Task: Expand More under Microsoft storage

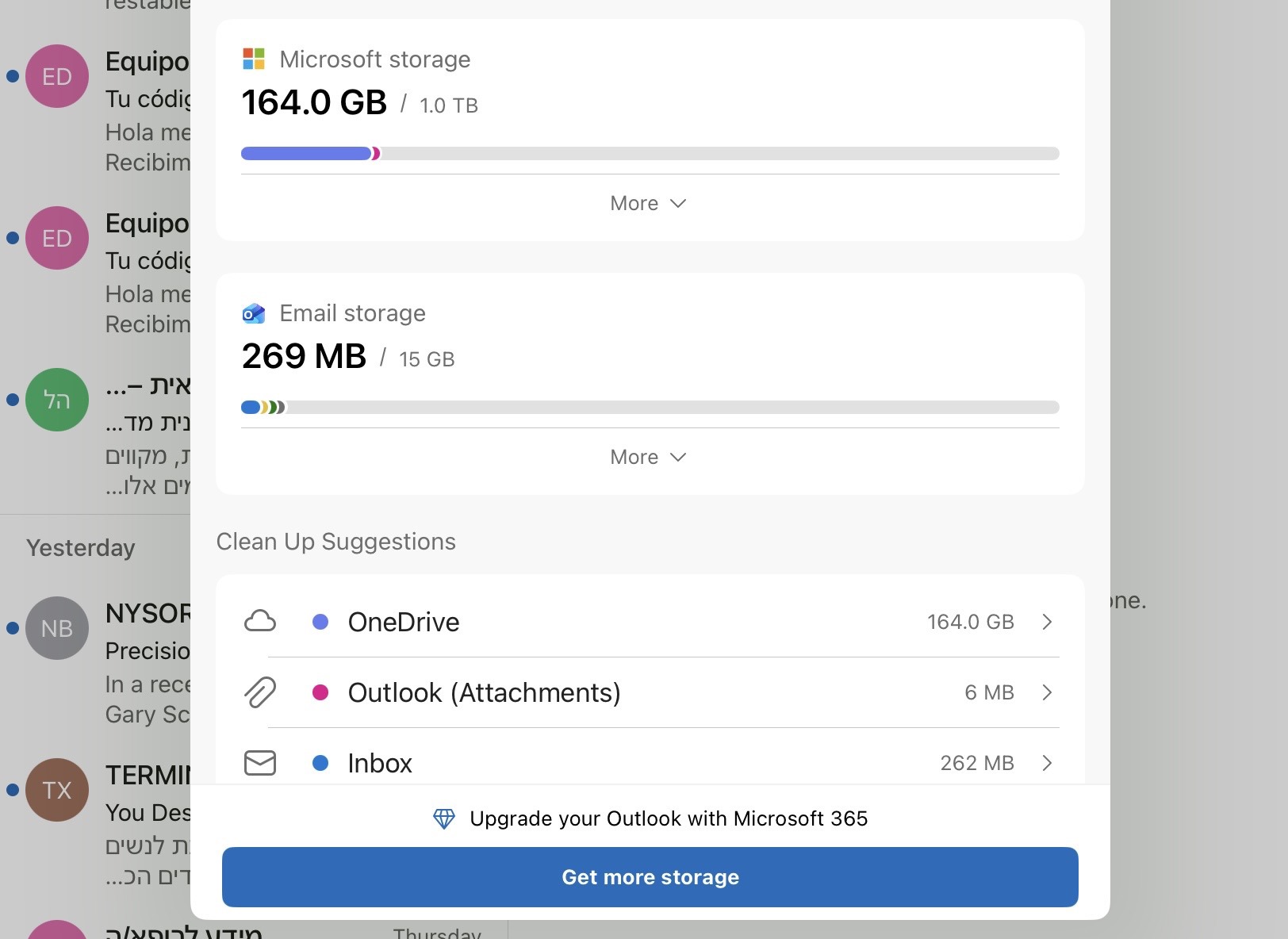Action: tap(649, 203)
